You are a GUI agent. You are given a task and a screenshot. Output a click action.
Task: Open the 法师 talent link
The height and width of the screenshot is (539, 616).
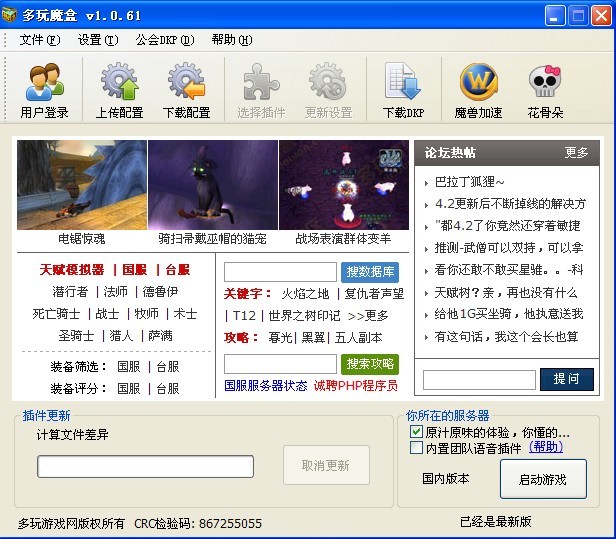click(x=116, y=292)
